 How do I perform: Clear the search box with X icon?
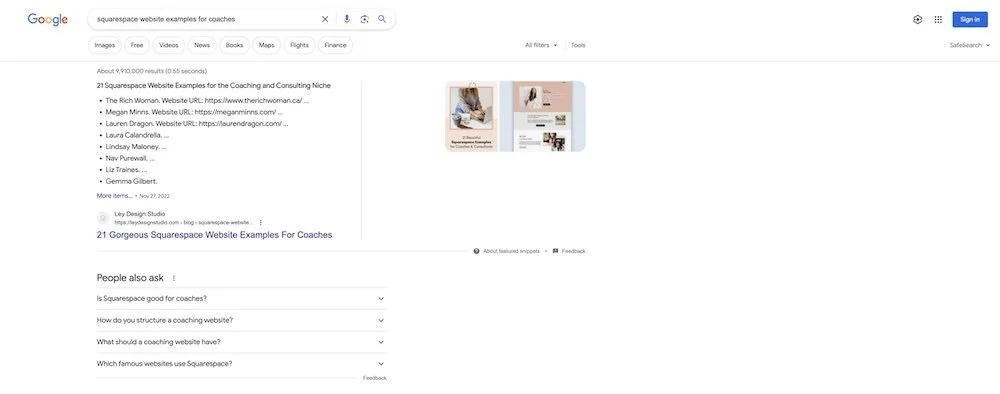325,19
